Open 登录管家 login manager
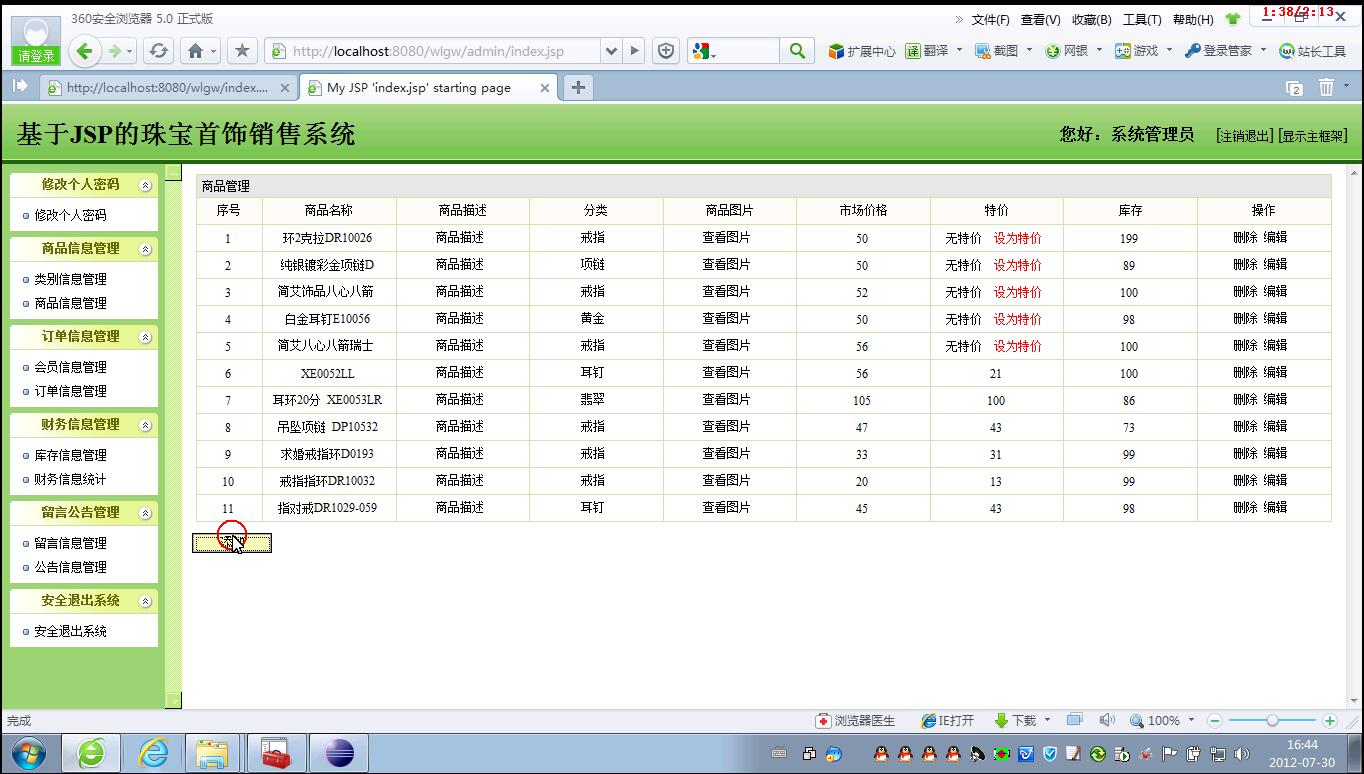This screenshot has height=774, width=1364. coord(1218,51)
